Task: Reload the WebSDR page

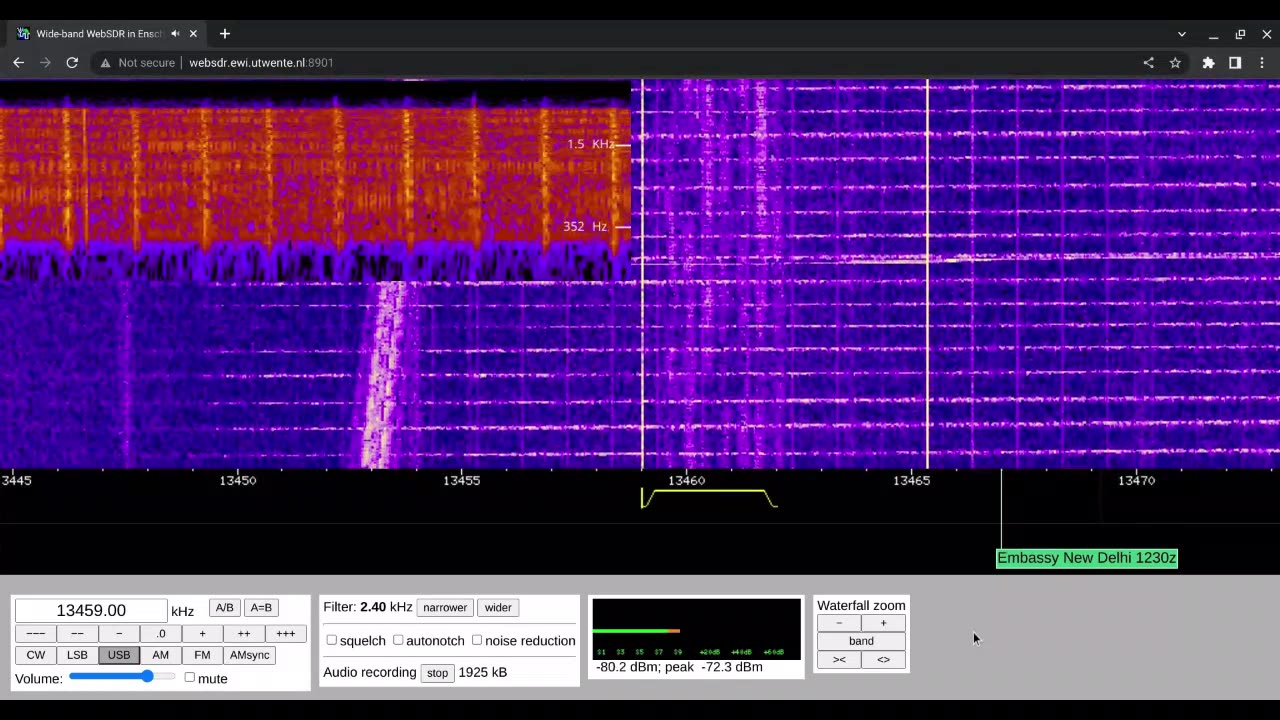Action: pyautogui.click(x=72, y=62)
